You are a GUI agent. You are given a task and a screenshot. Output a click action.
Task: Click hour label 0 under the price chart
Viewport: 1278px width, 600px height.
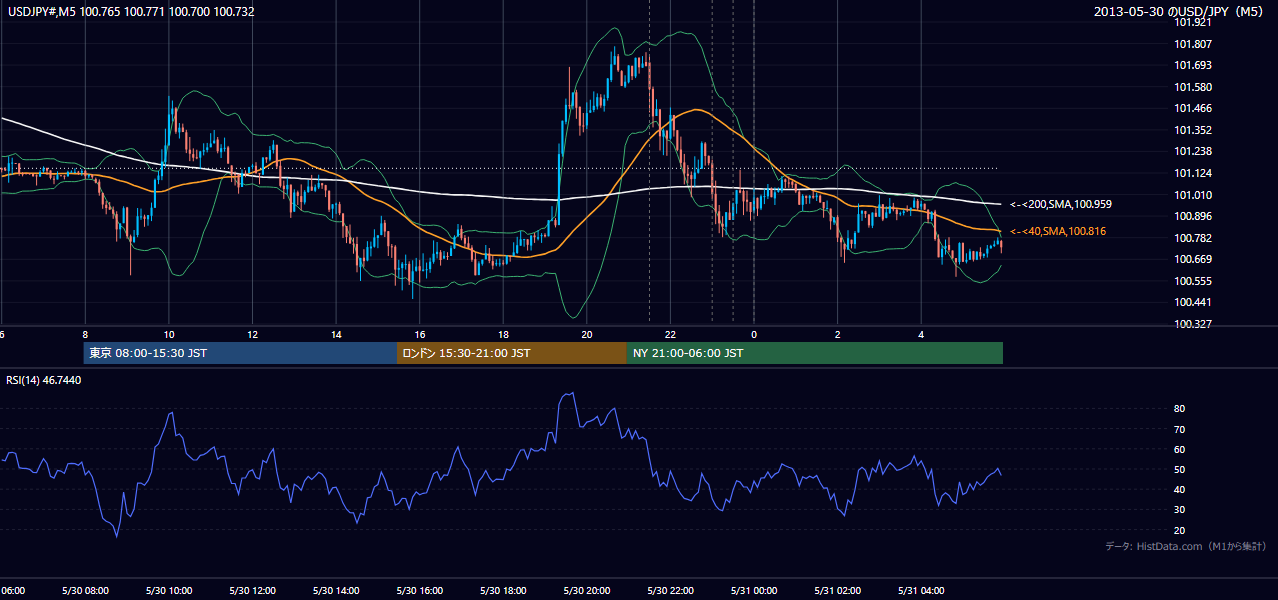pos(754,334)
